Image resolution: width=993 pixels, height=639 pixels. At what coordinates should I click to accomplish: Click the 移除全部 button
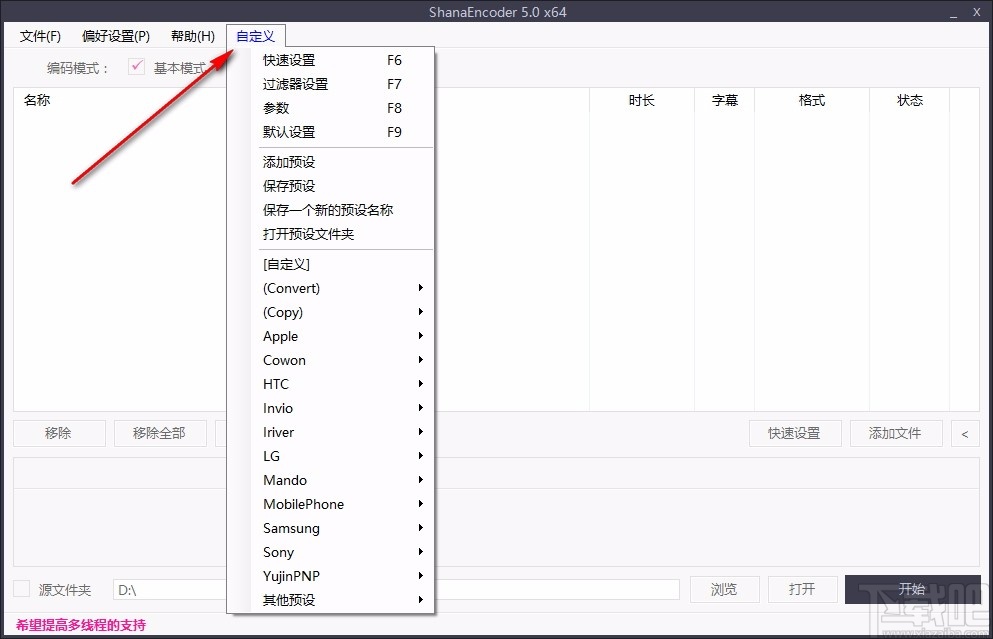[x=160, y=433]
